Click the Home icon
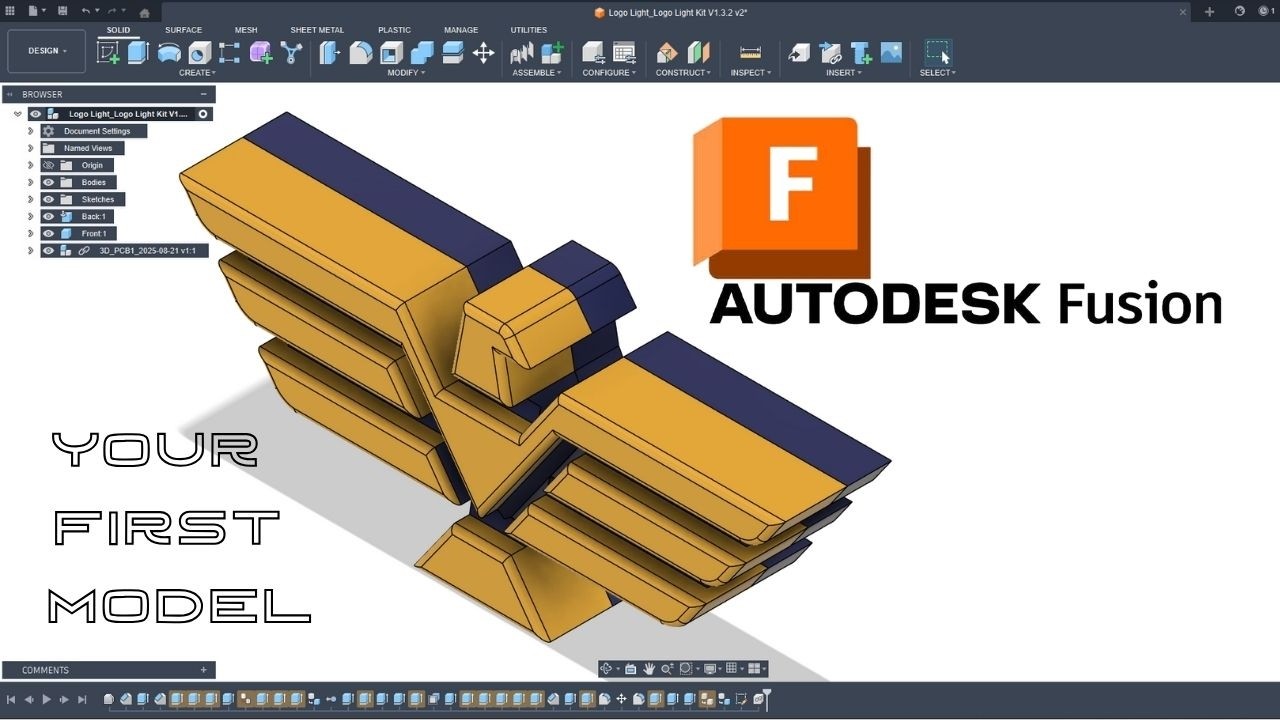 coord(144,12)
